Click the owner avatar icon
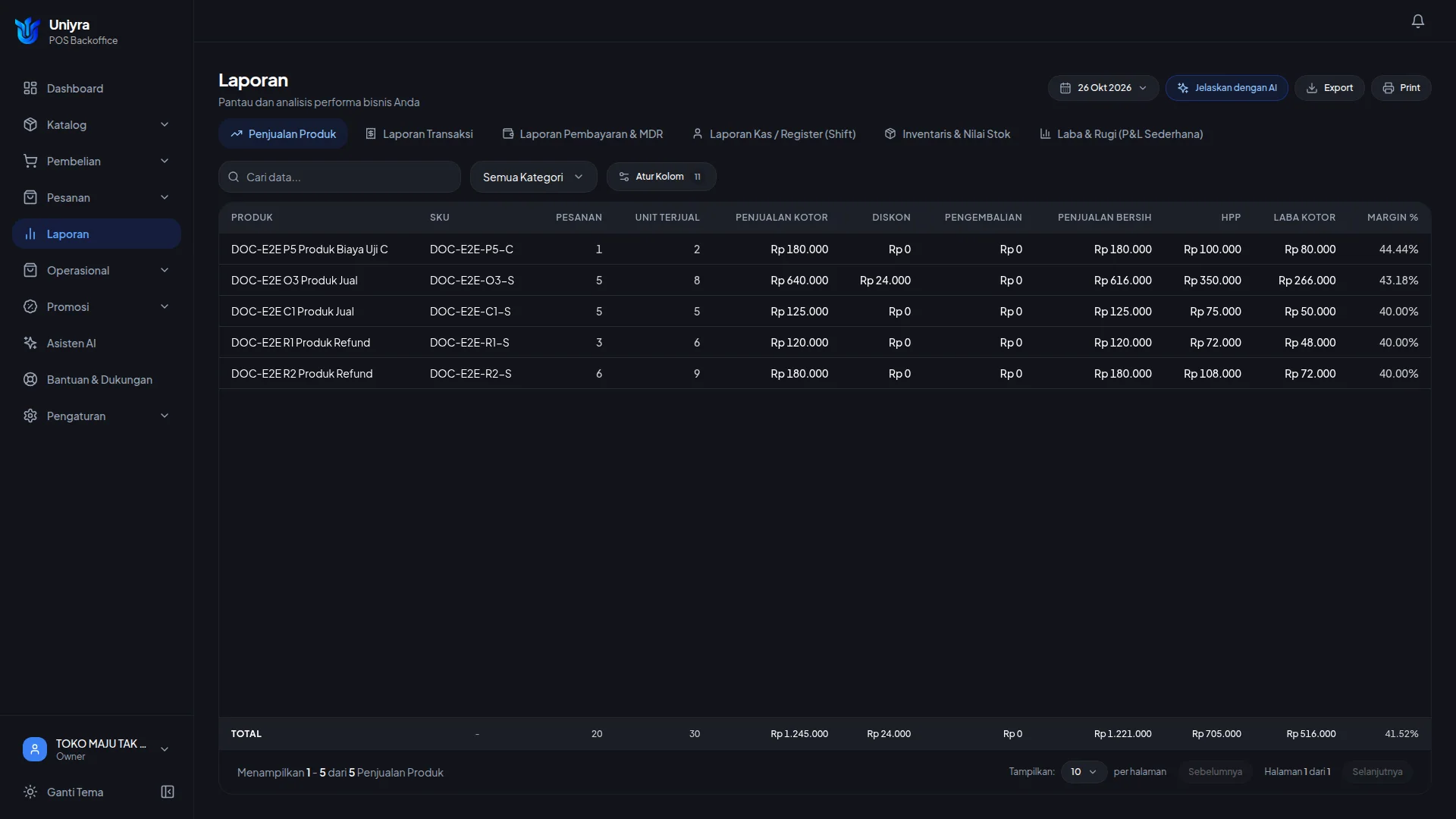 (35, 749)
